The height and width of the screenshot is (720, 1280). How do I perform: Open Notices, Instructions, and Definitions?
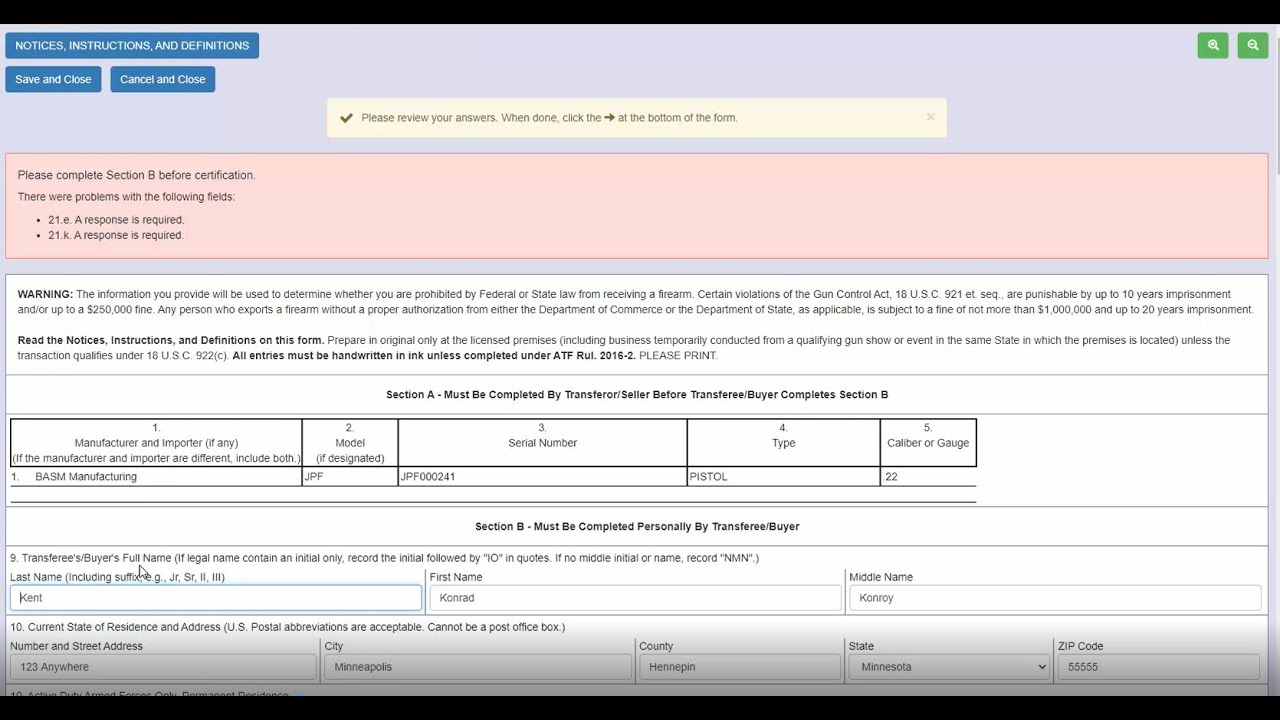click(132, 45)
